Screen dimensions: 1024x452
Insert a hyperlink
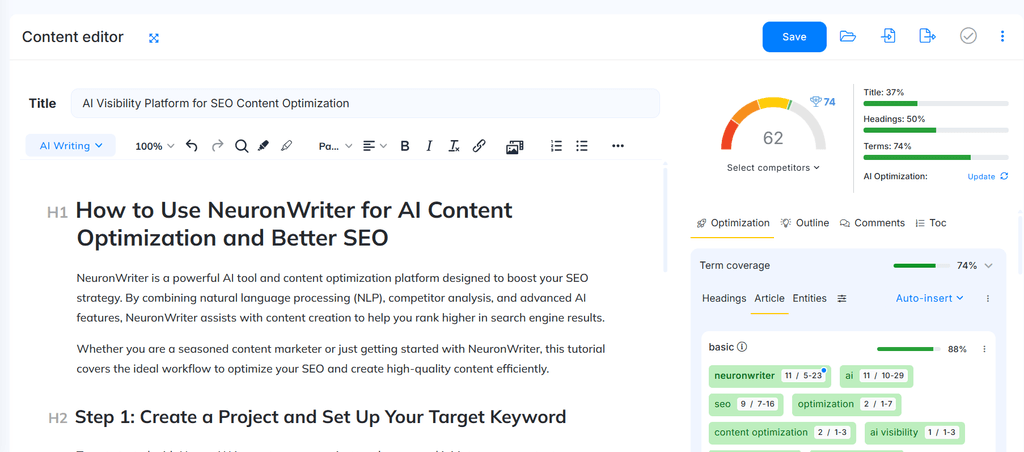tap(479, 146)
